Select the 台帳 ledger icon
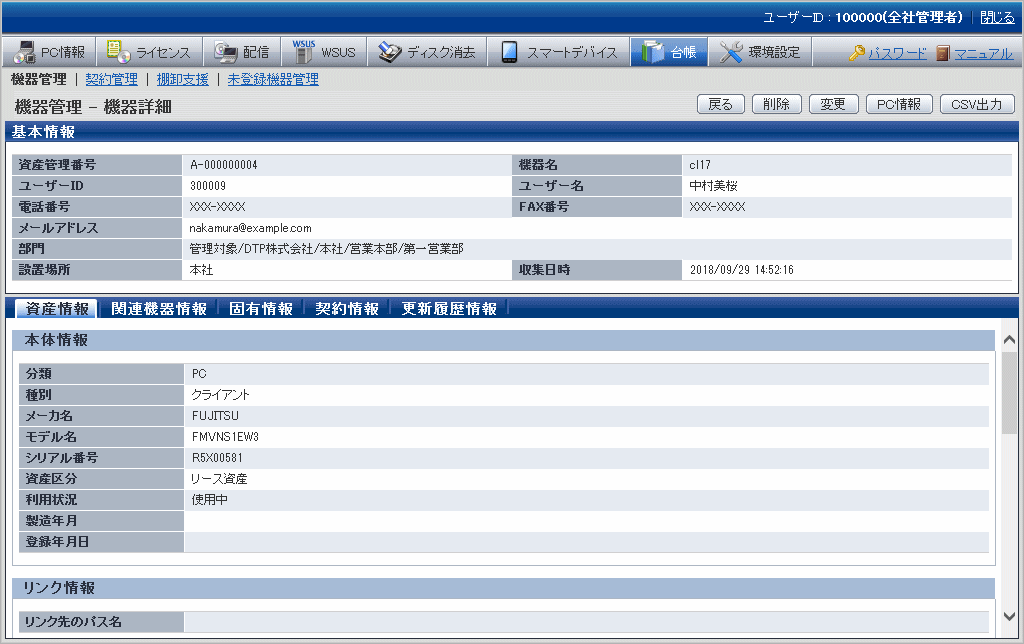 pos(653,53)
